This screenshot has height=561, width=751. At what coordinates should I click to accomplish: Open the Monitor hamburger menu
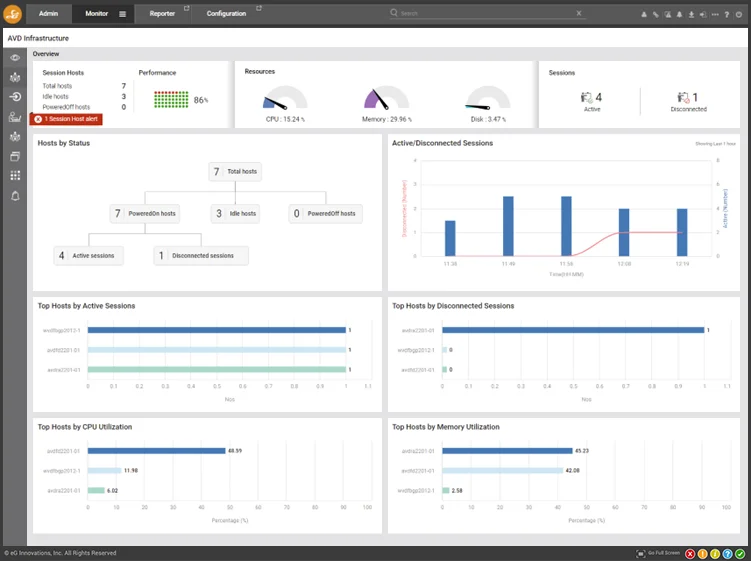pyautogui.click(x=123, y=14)
